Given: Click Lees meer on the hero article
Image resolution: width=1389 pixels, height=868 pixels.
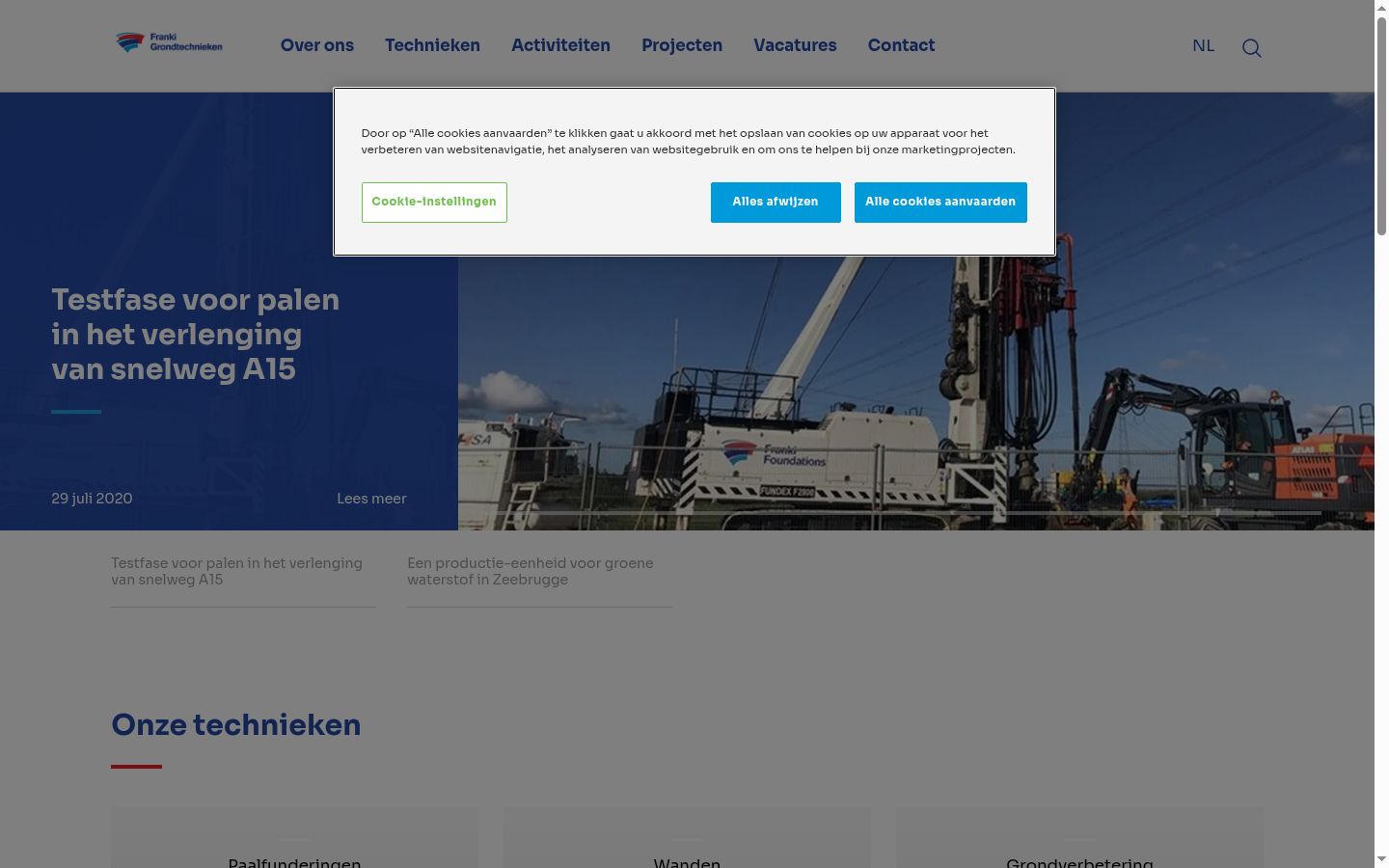Looking at the screenshot, I should click(x=371, y=499).
